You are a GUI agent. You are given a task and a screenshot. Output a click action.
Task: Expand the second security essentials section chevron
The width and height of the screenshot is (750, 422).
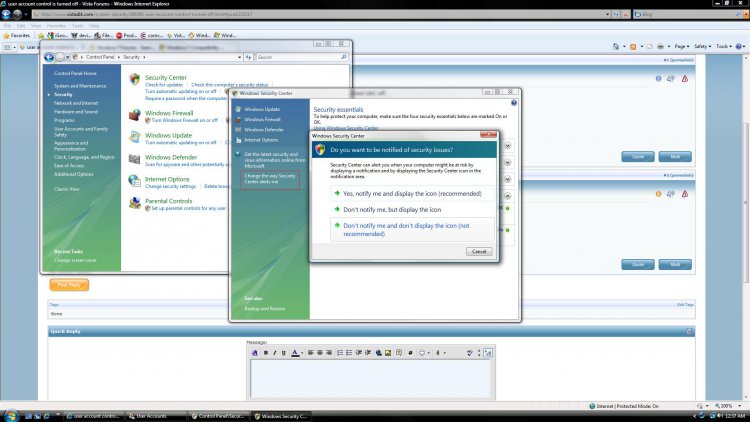(507, 162)
